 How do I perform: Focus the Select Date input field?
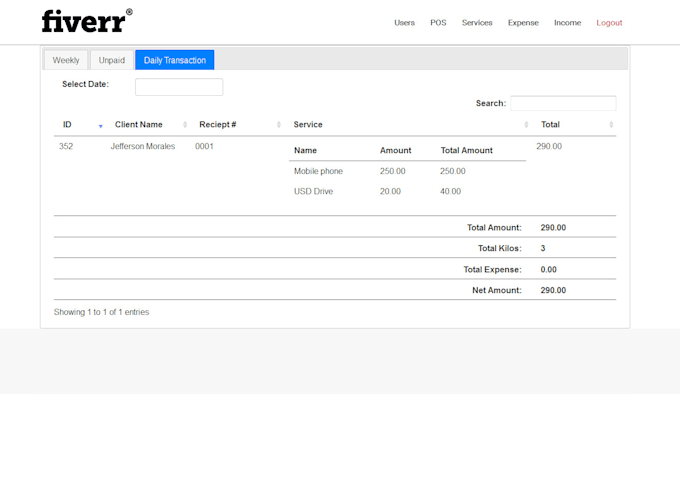179,87
